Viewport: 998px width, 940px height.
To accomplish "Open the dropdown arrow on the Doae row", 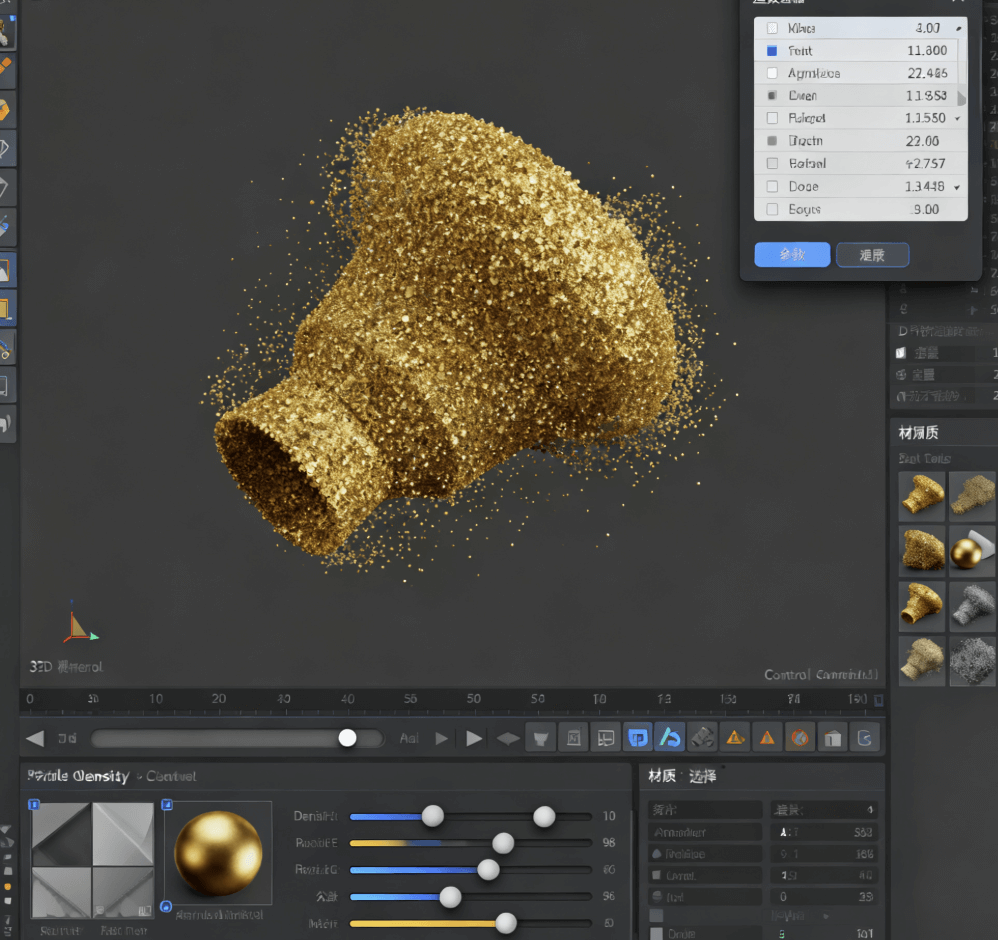I will click(x=957, y=187).
